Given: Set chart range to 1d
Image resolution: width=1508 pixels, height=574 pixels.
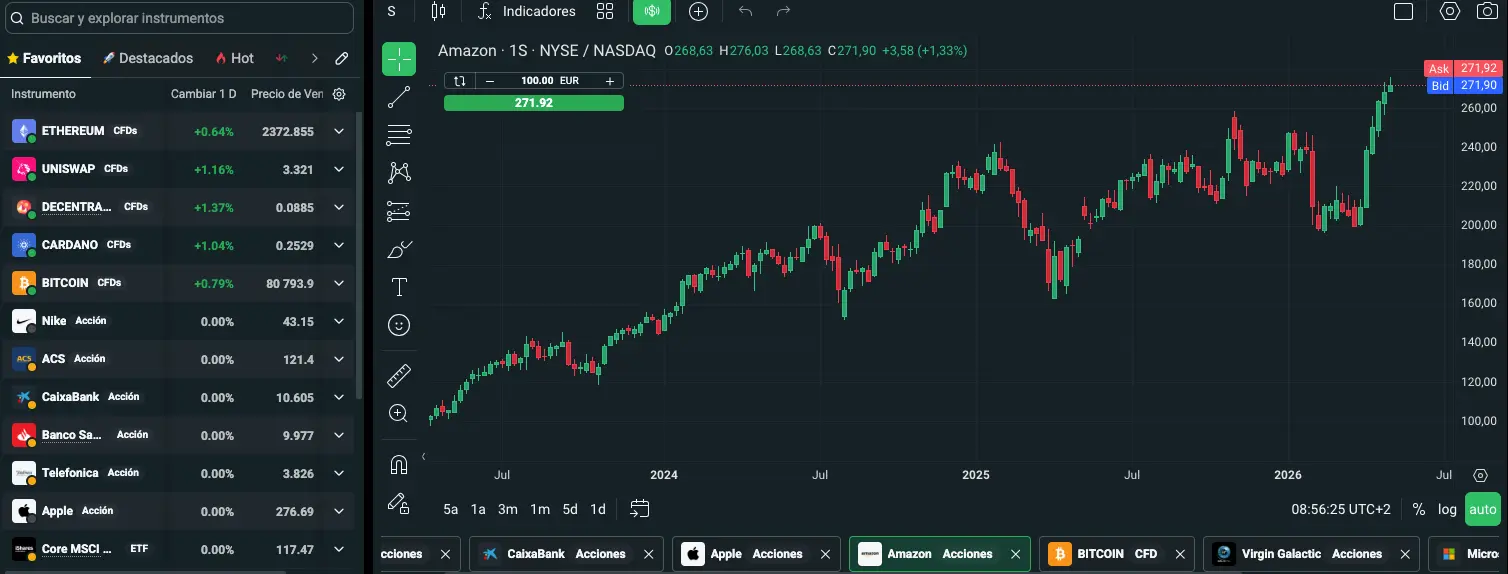Looking at the screenshot, I should (598, 509).
